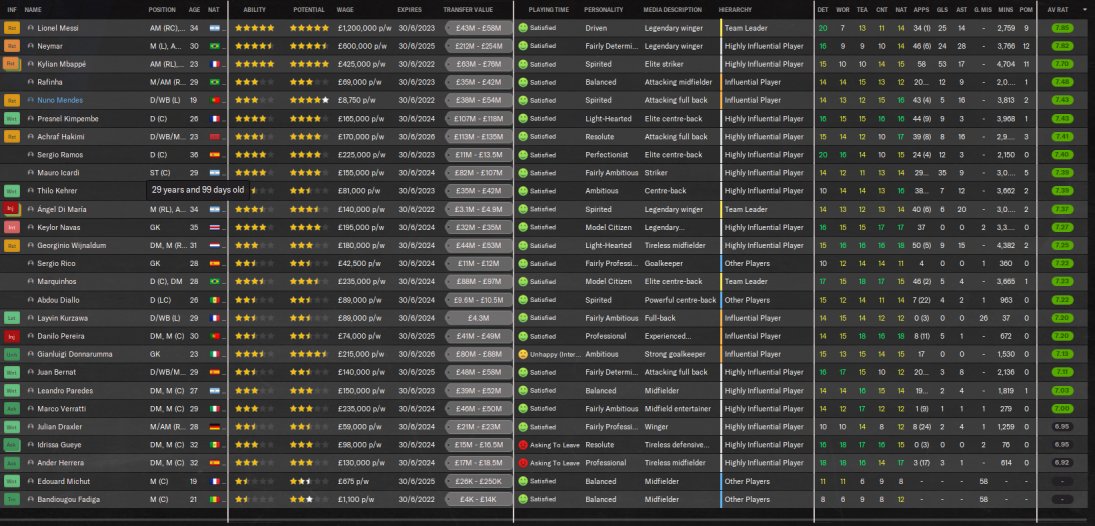
Task: Click Achraf Hakimi's Morocco flag icon
Action: [x=214, y=137]
